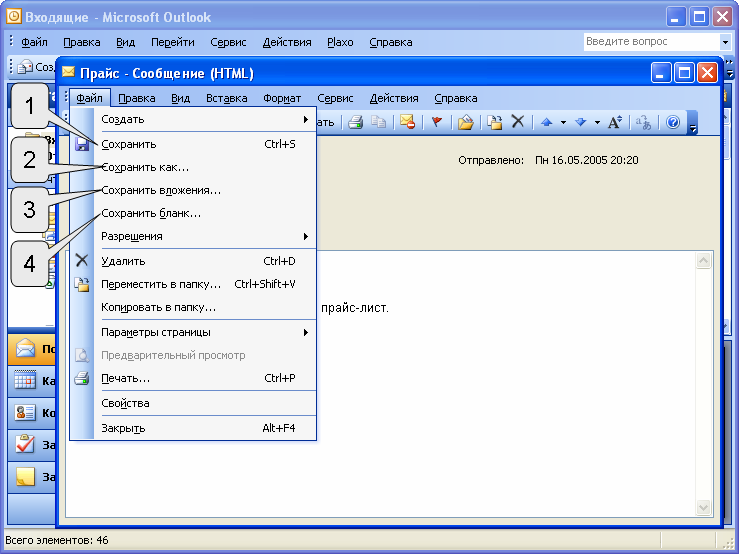Click message body scrollbar up arrow
Viewport: 739px width, 554px height.
[703, 261]
